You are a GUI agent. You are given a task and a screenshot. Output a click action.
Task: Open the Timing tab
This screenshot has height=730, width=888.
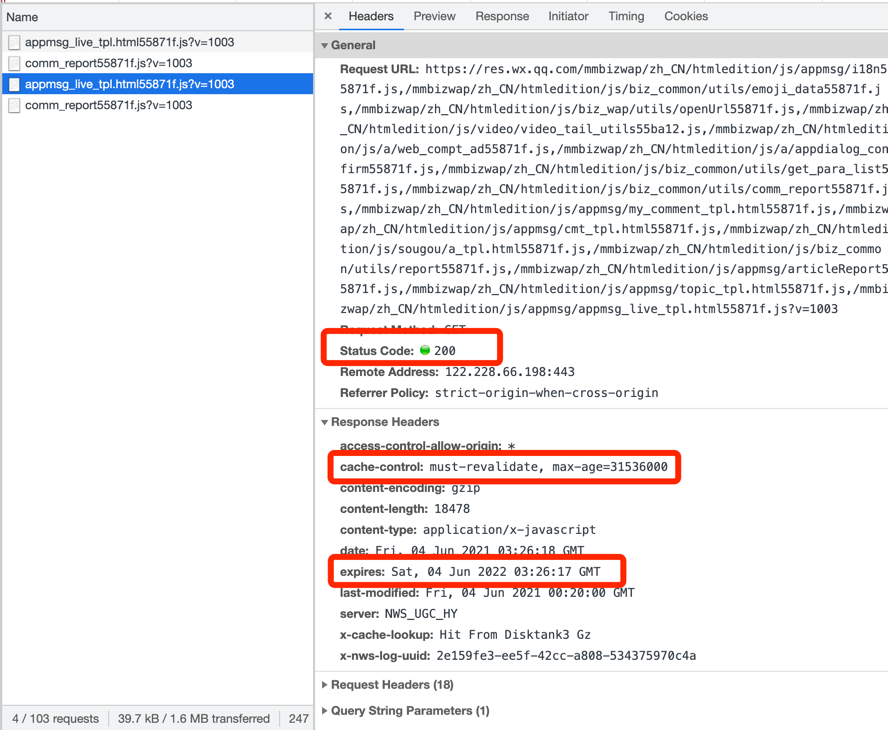click(626, 16)
